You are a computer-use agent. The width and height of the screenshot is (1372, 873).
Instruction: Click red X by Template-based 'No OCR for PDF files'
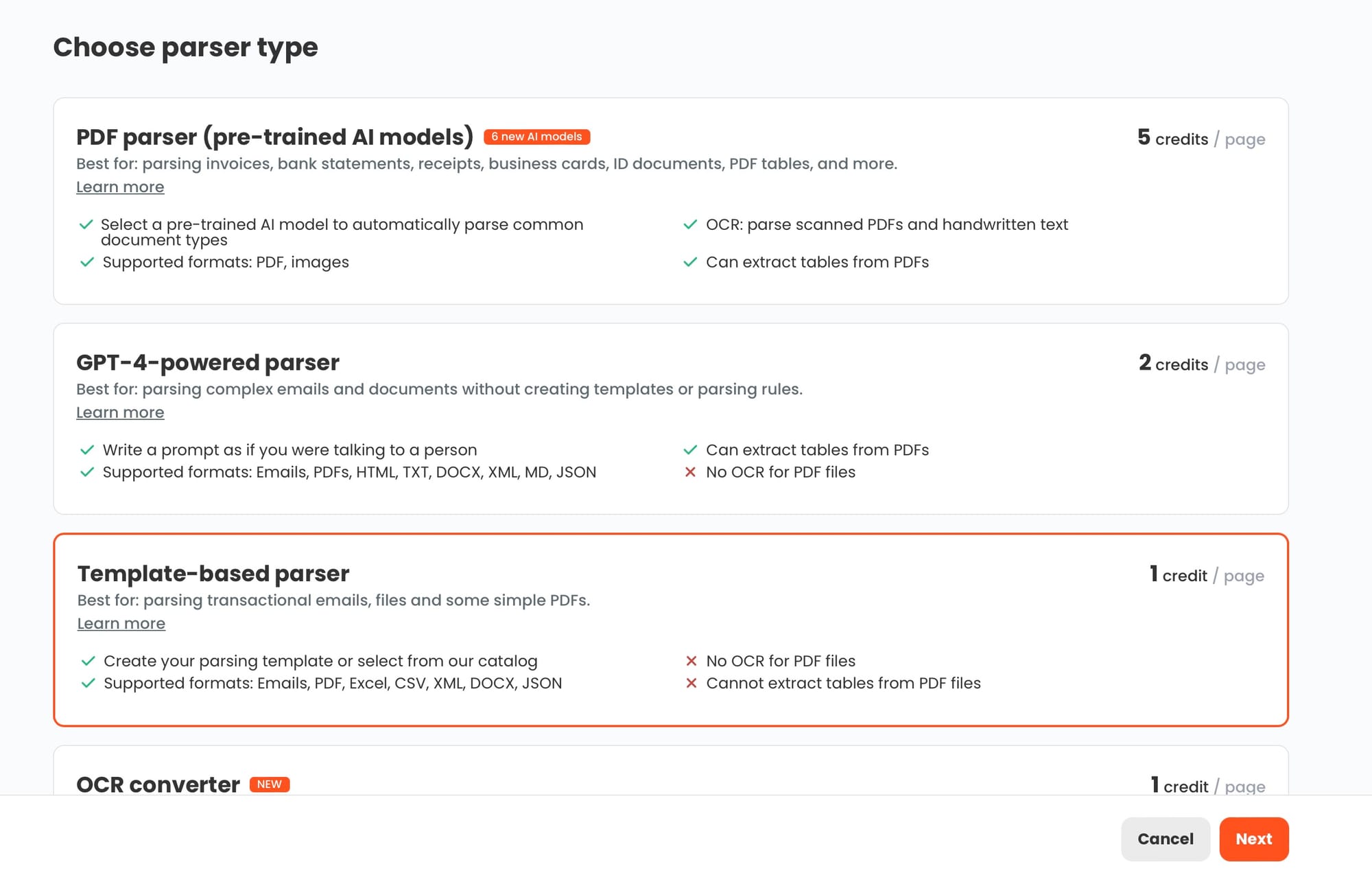point(691,661)
